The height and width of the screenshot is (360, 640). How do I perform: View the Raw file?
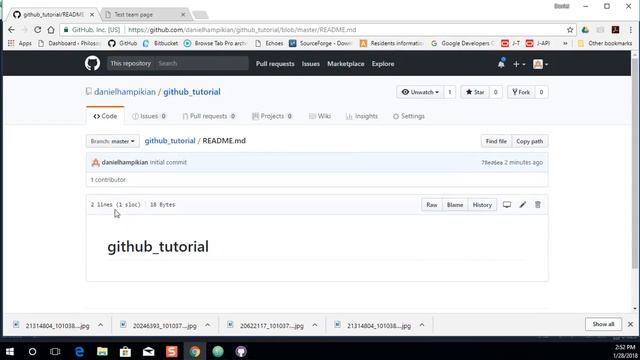(x=431, y=204)
